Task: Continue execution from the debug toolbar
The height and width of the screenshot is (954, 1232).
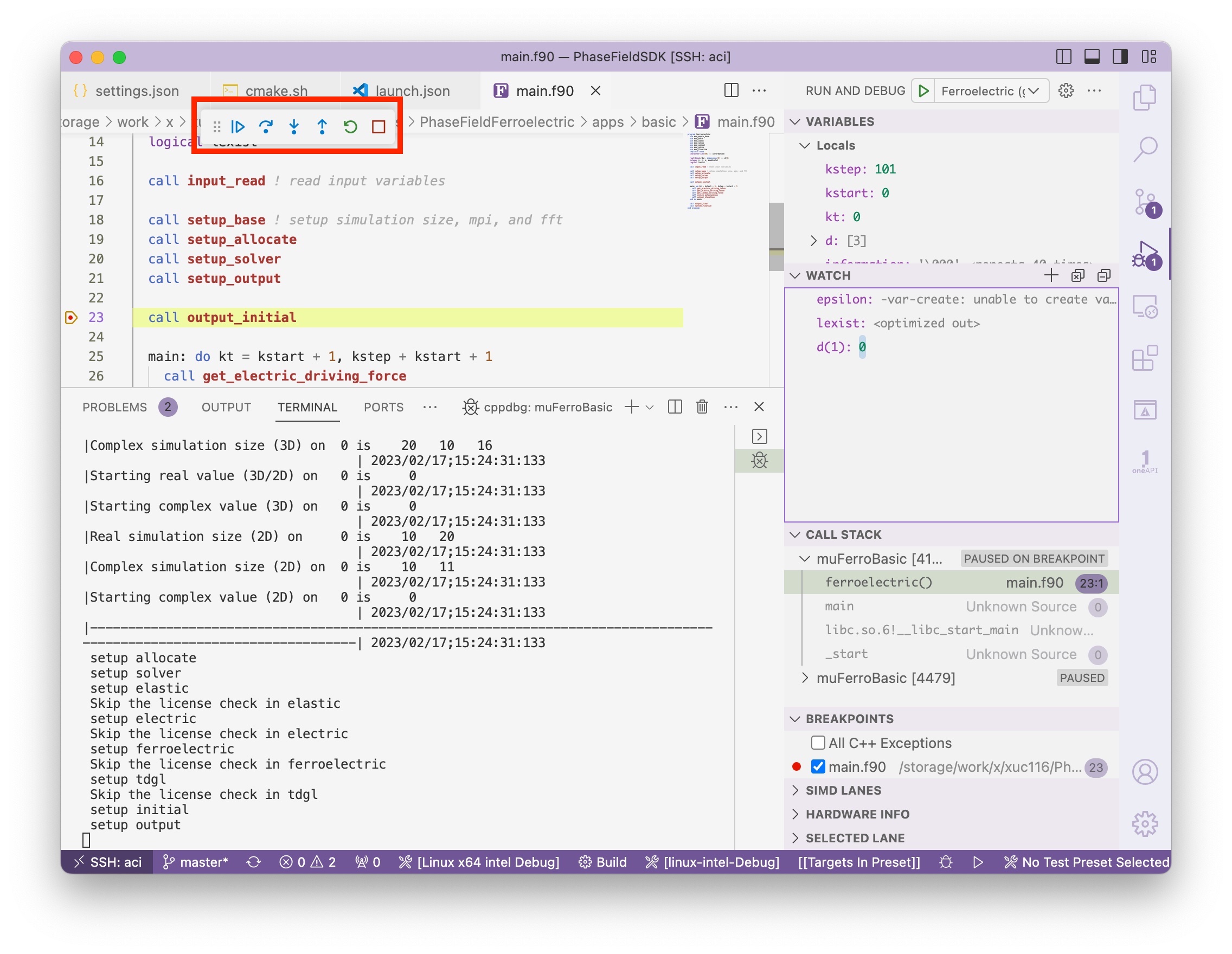Action: pyautogui.click(x=238, y=127)
